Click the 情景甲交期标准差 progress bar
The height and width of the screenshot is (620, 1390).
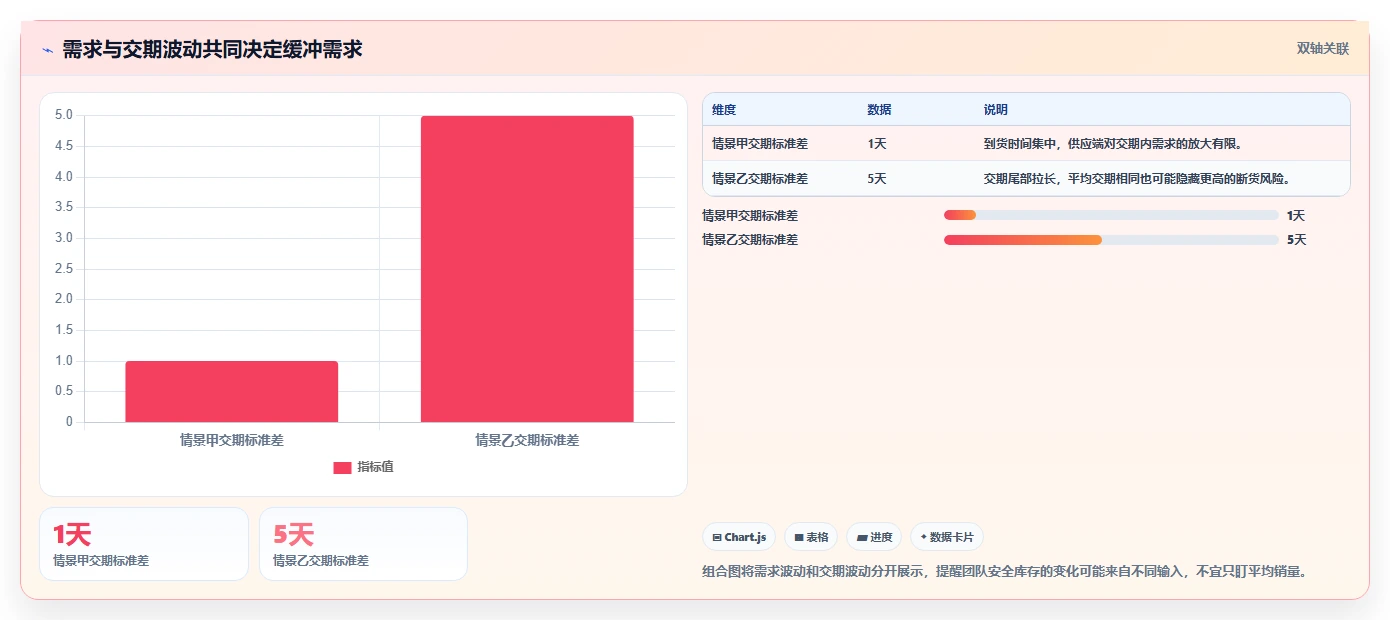click(1111, 215)
